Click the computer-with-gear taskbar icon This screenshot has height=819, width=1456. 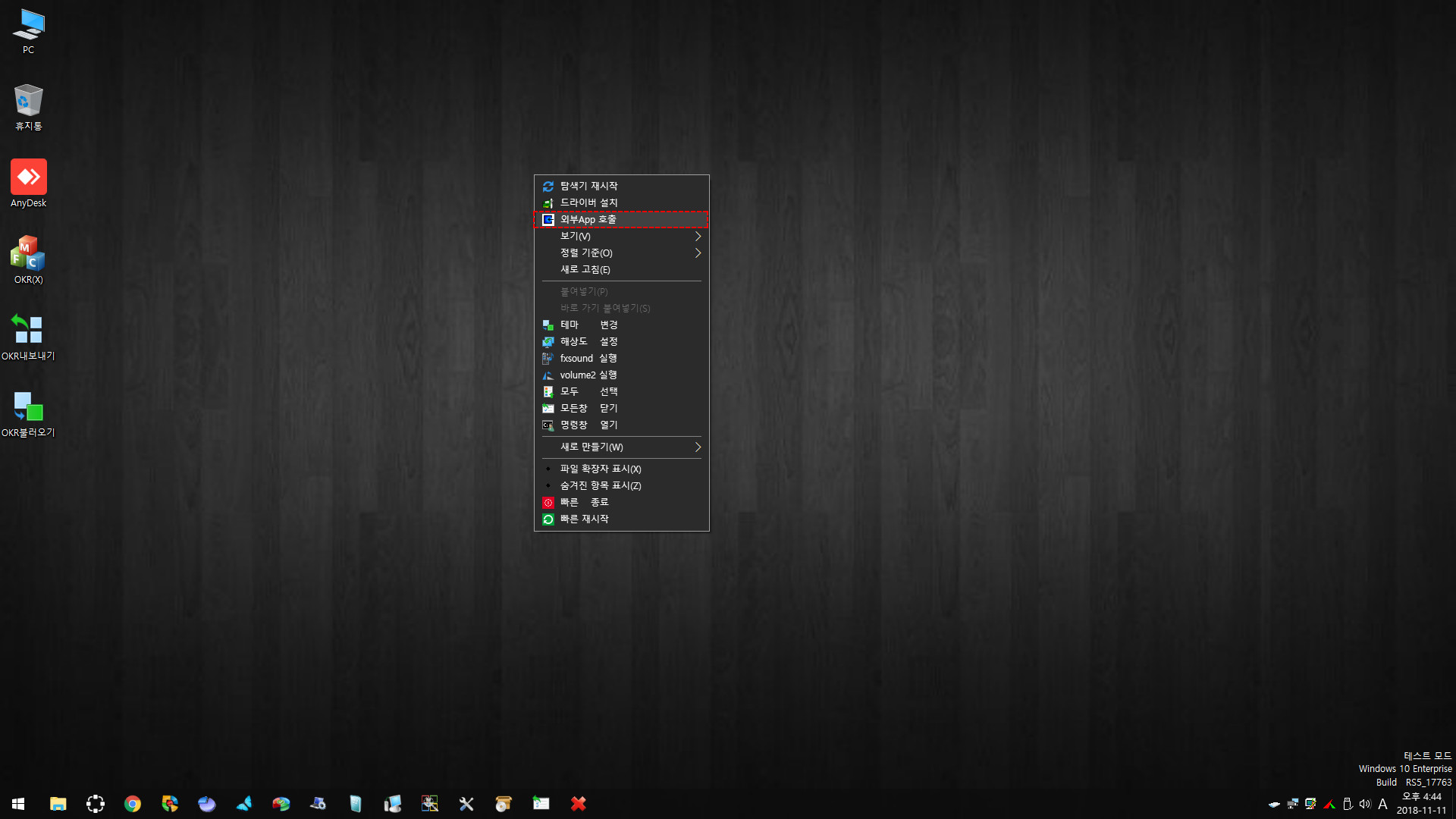[x=318, y=804]
